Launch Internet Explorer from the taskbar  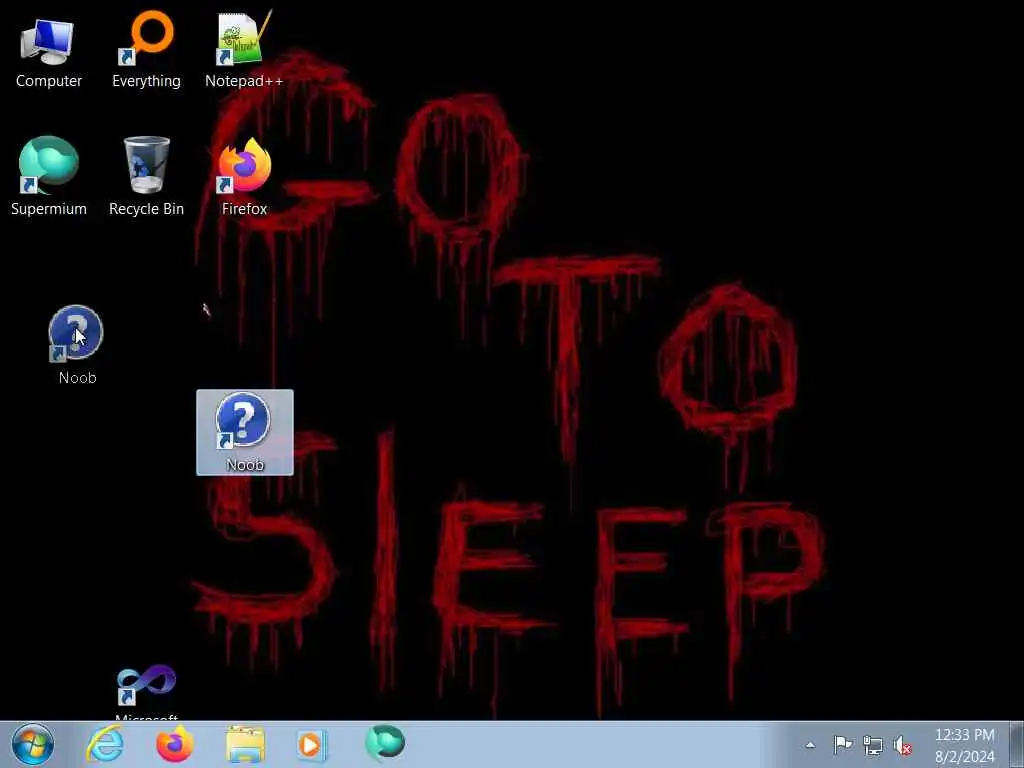(105, 744)
